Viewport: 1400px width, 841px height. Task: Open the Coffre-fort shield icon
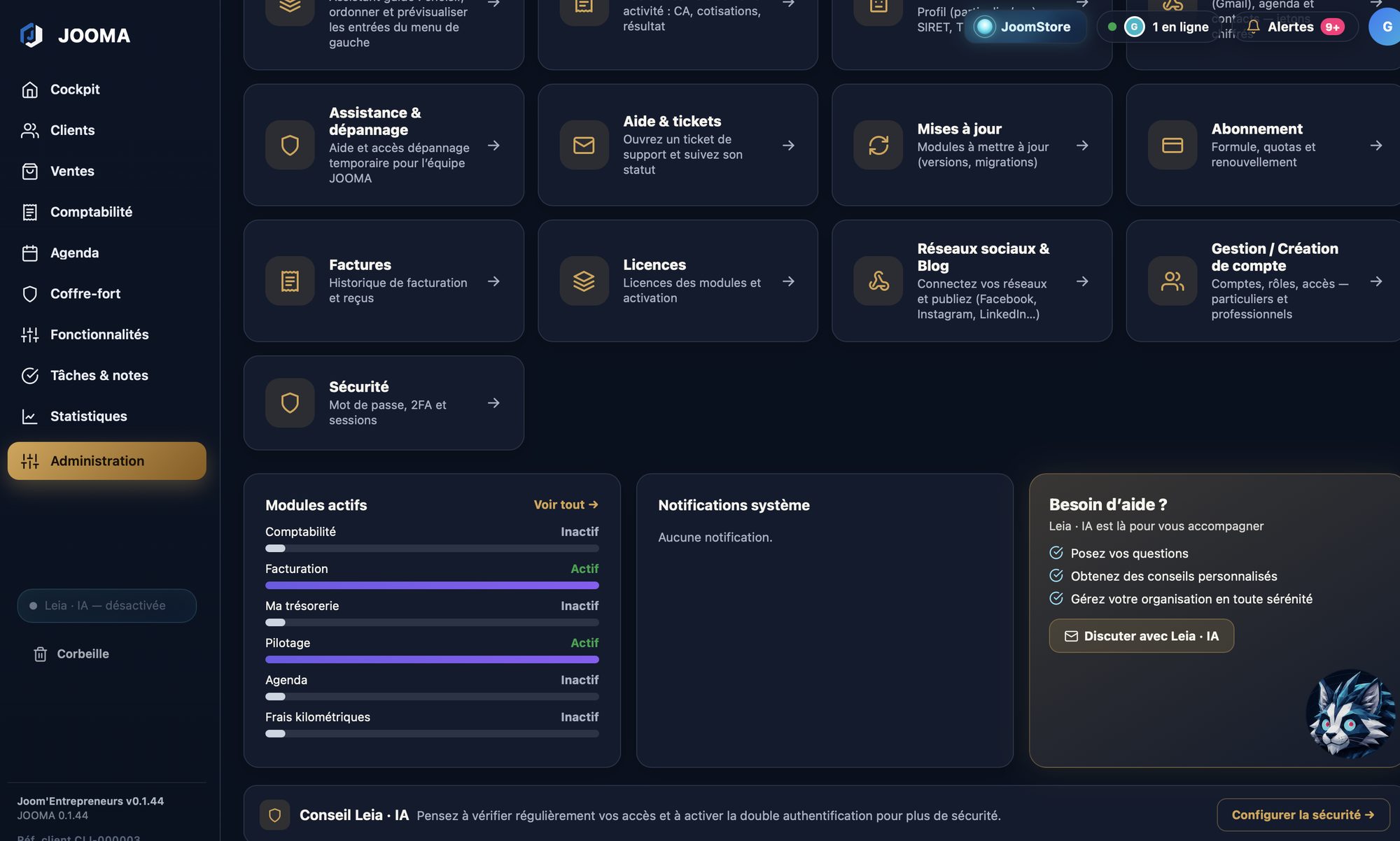tap(29, 294)
